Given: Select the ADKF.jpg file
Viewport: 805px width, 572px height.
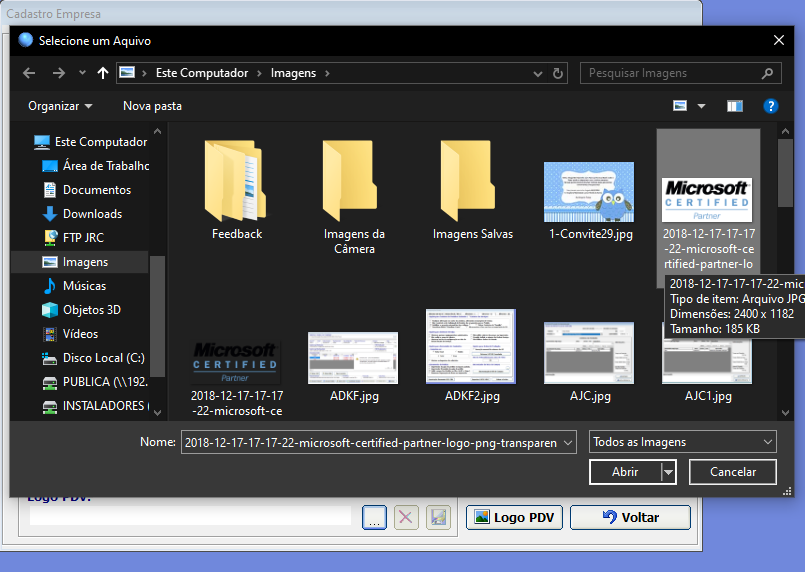Looking at the screenshot, I should pos(354,367).
